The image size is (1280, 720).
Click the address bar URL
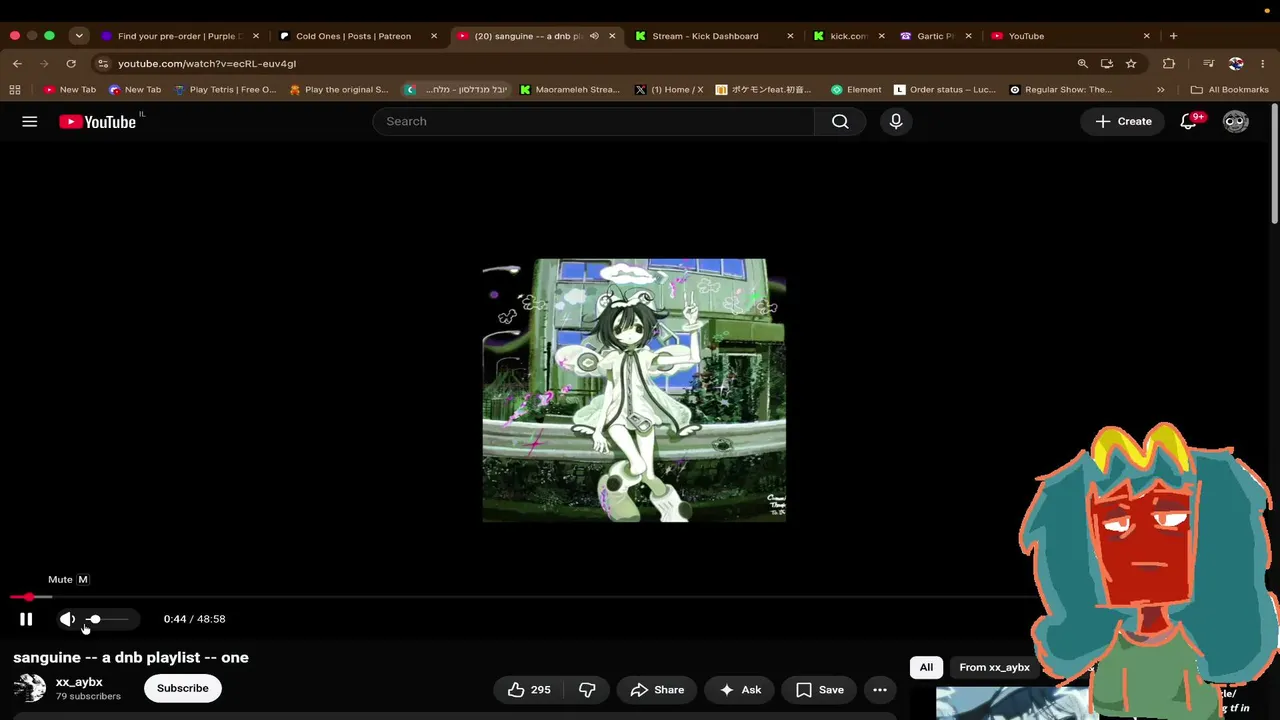pos(207,63)
